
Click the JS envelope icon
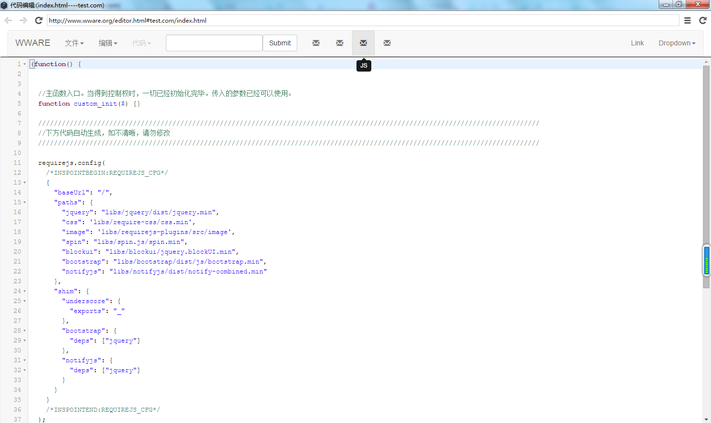[x=363, y=43]
